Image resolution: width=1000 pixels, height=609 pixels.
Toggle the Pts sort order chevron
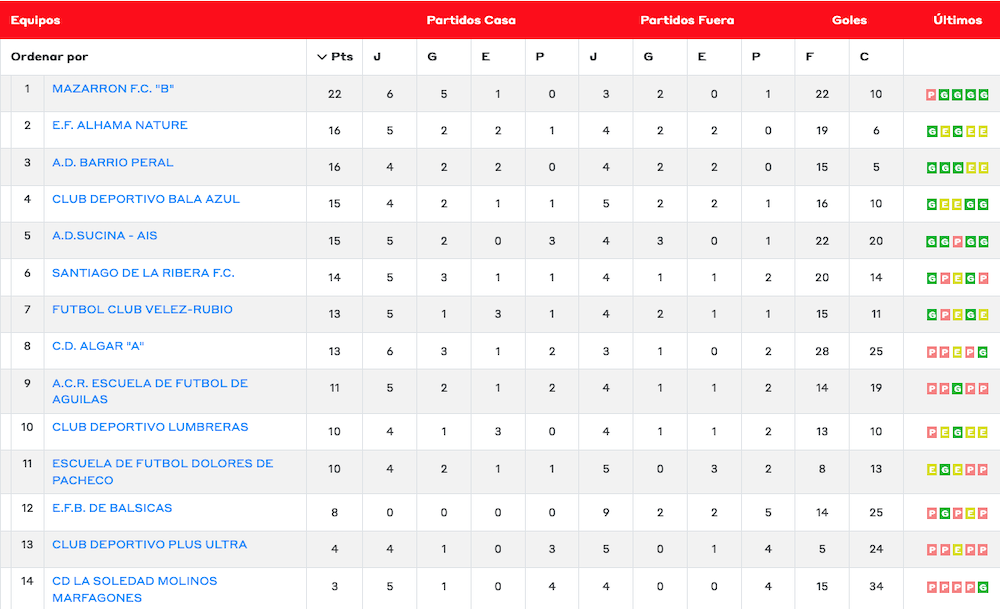(322, 57)
